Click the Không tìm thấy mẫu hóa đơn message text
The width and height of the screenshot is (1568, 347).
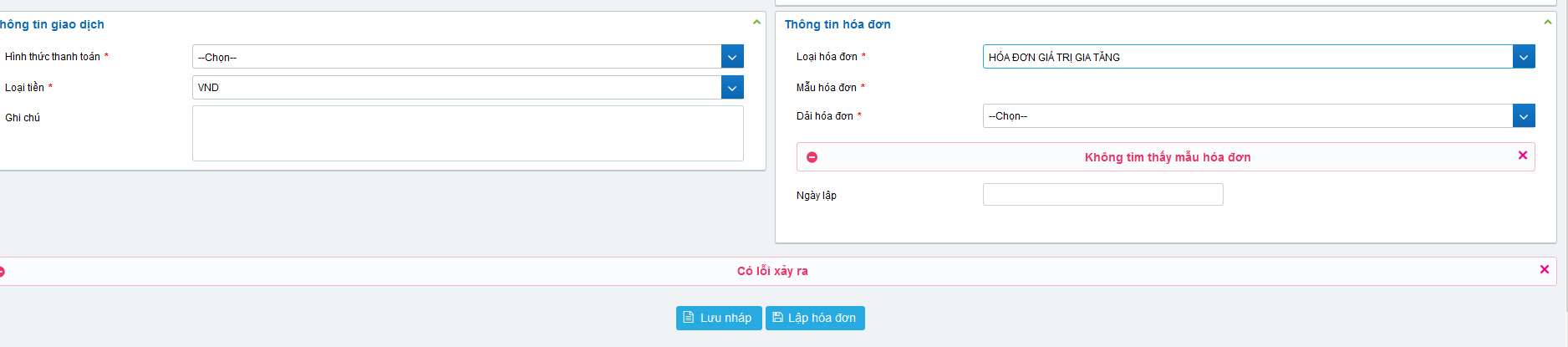point(1167,157)
